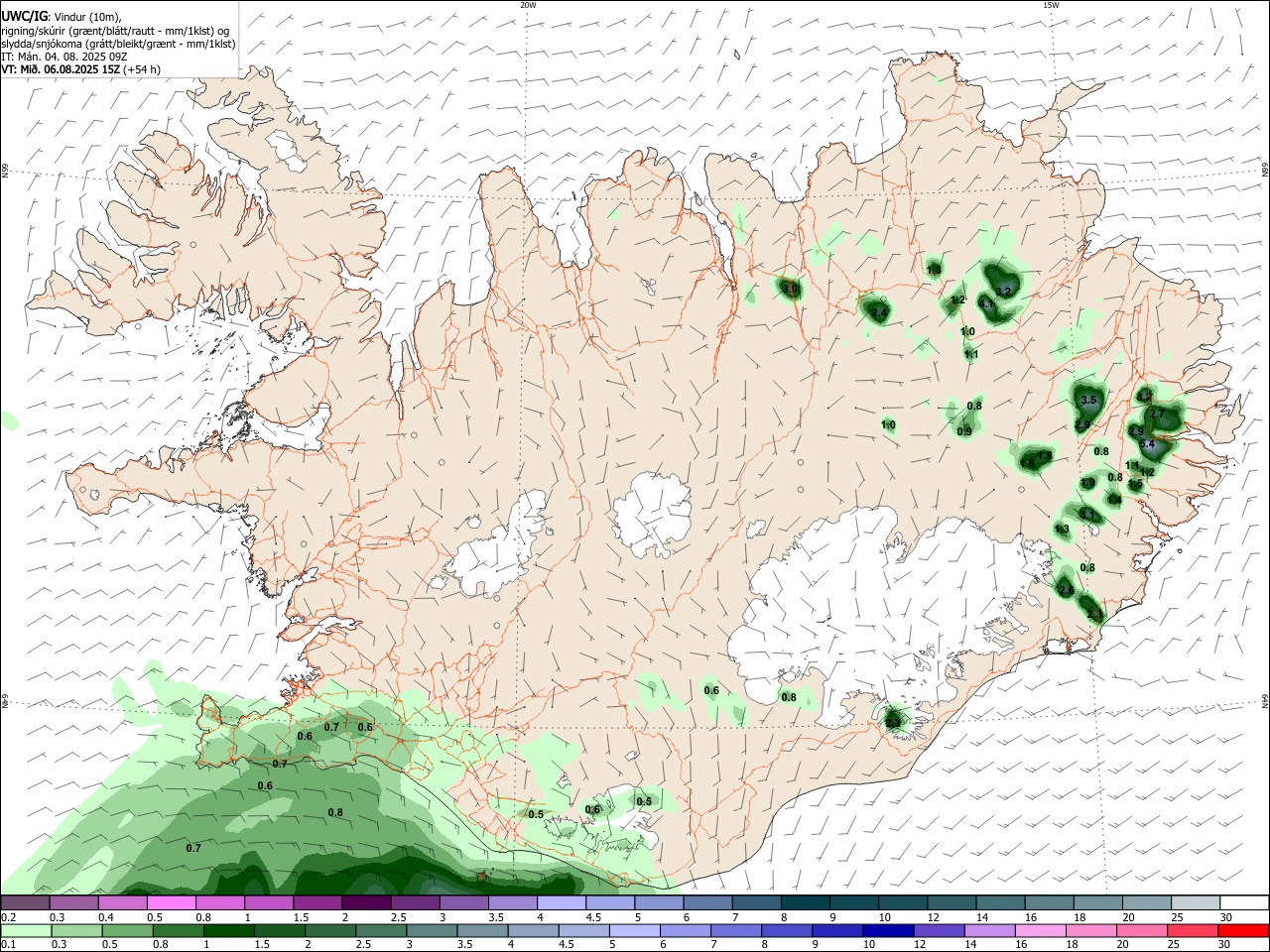1270x952 pixels.
Task: Select the white snow legend swatch labeled 30
Action: [1244, 902]
